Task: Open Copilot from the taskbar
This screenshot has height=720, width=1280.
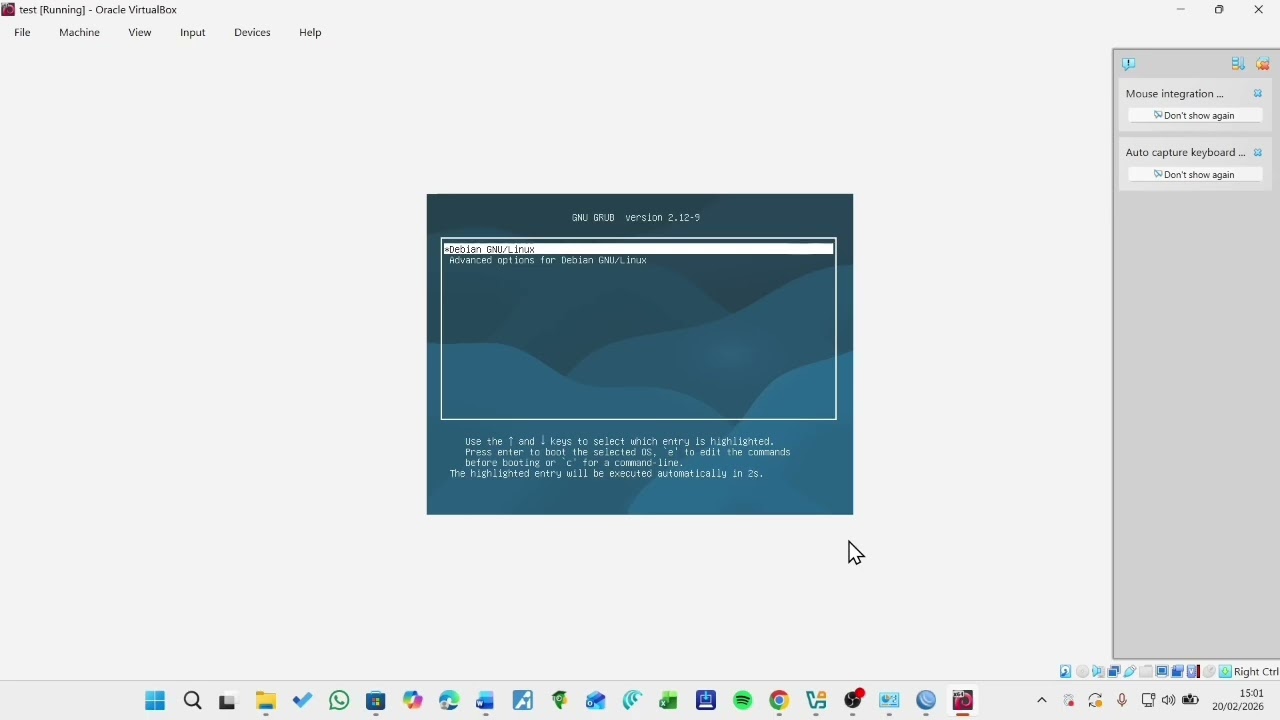Action: (x=412, y=701)
